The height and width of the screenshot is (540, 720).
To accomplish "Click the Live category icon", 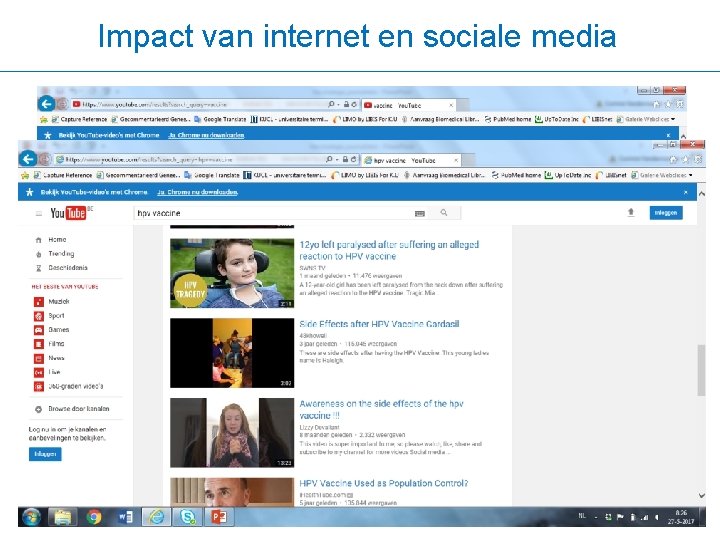I will tap(39, 372).
